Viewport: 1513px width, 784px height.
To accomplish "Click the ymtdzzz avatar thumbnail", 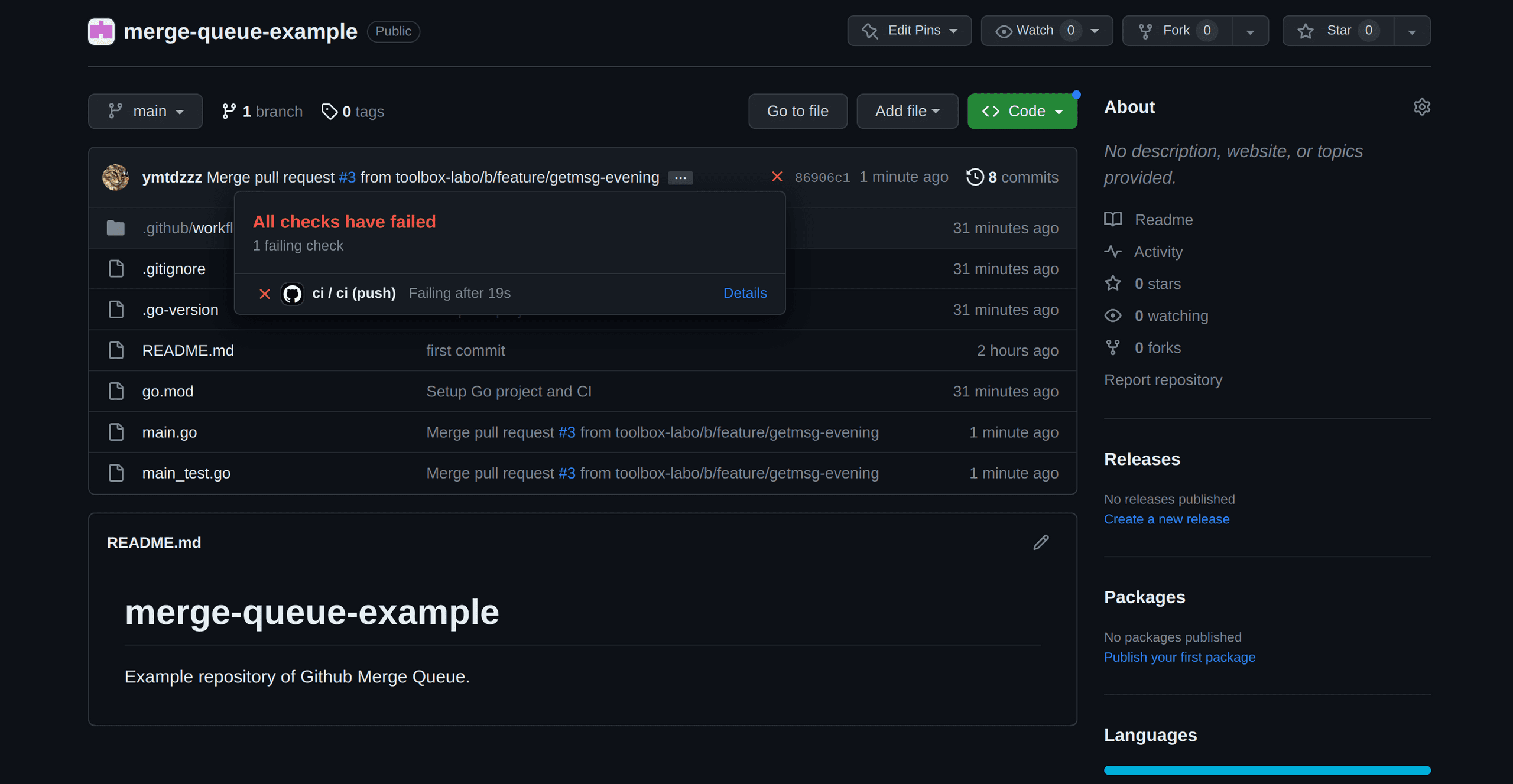I will pyautogui.click(x=116, y=177).
